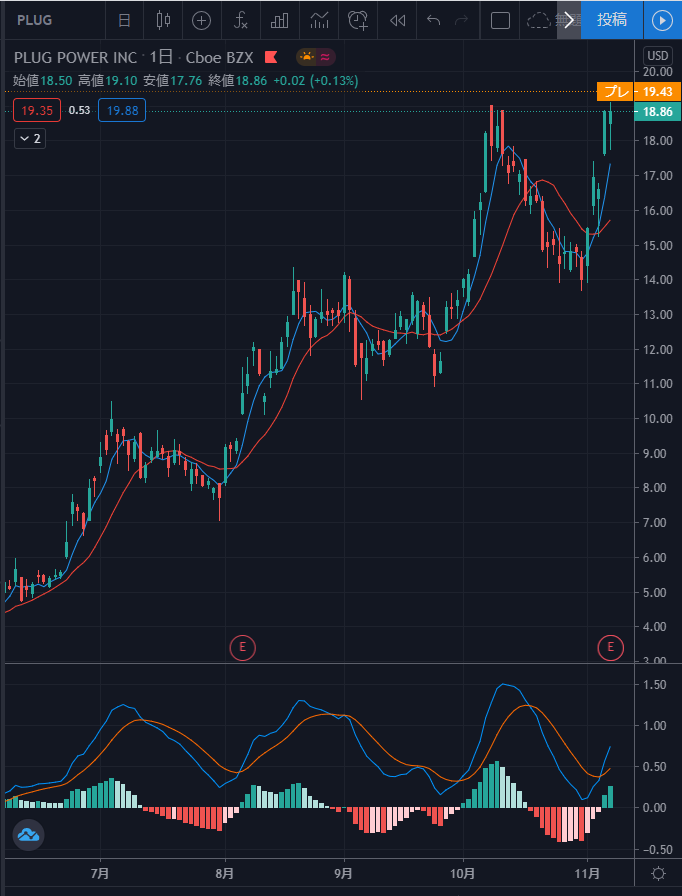Click the sun pre-market session icon
The width and height of the screenshot is (682, 896).
[x=307, y=57]
